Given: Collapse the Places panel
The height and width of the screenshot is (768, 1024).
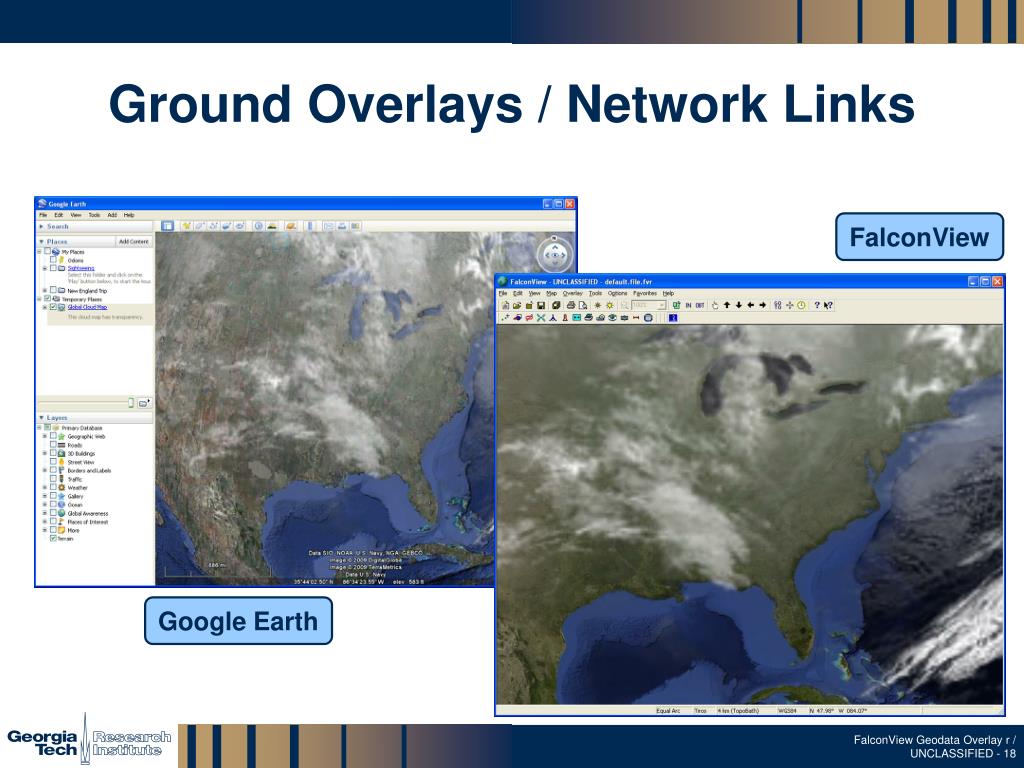Looking at the screenshot, I should coord(41,242).
